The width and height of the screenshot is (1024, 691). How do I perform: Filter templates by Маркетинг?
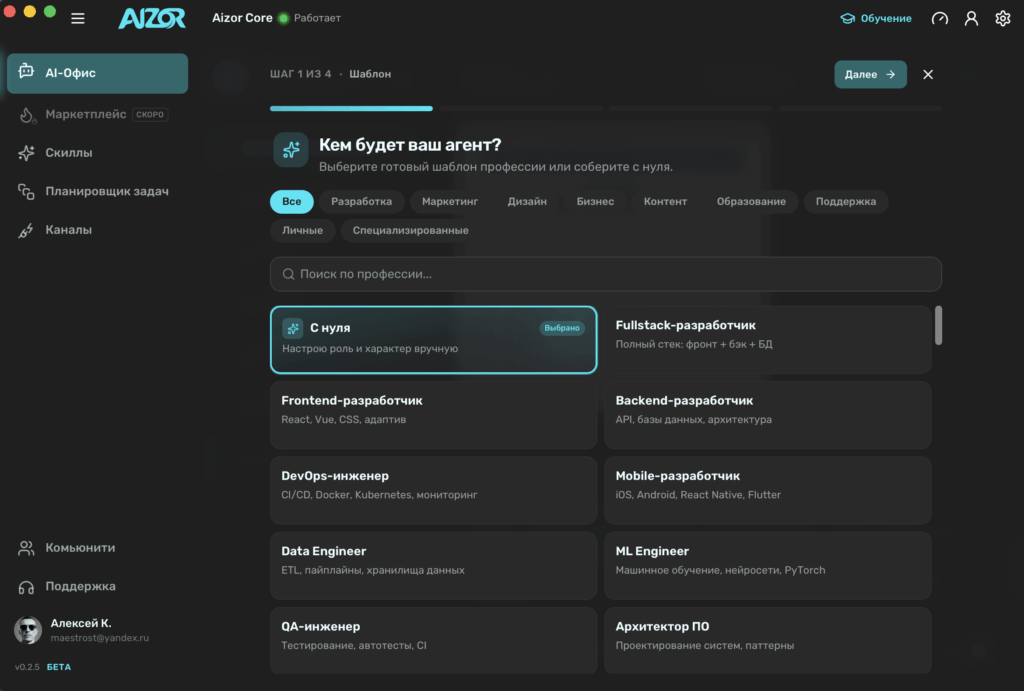pos(450,201)
